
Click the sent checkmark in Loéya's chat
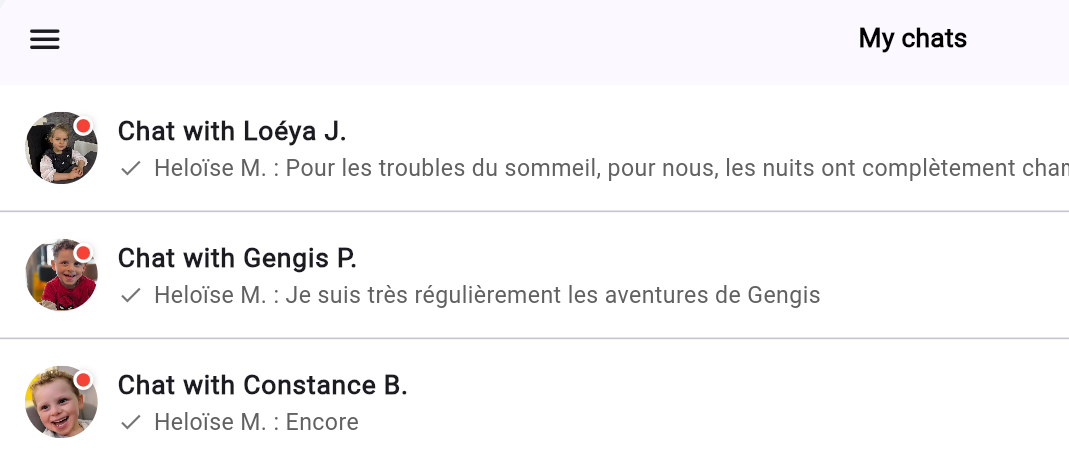(x=130, y=169)
